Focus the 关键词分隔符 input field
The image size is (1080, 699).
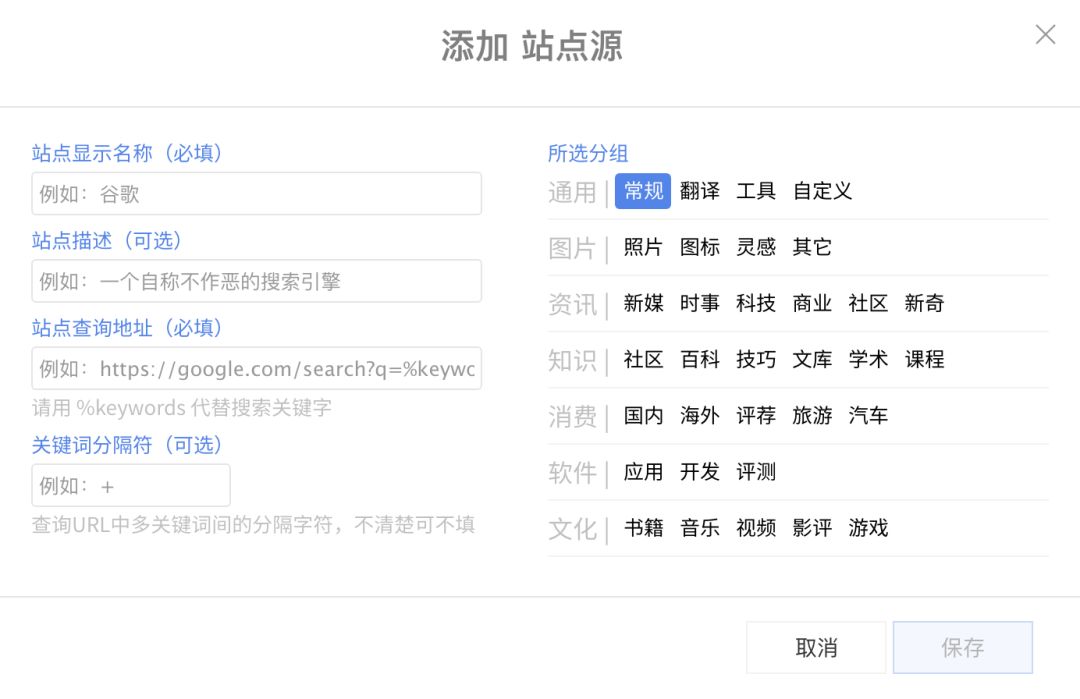point(131,486)
